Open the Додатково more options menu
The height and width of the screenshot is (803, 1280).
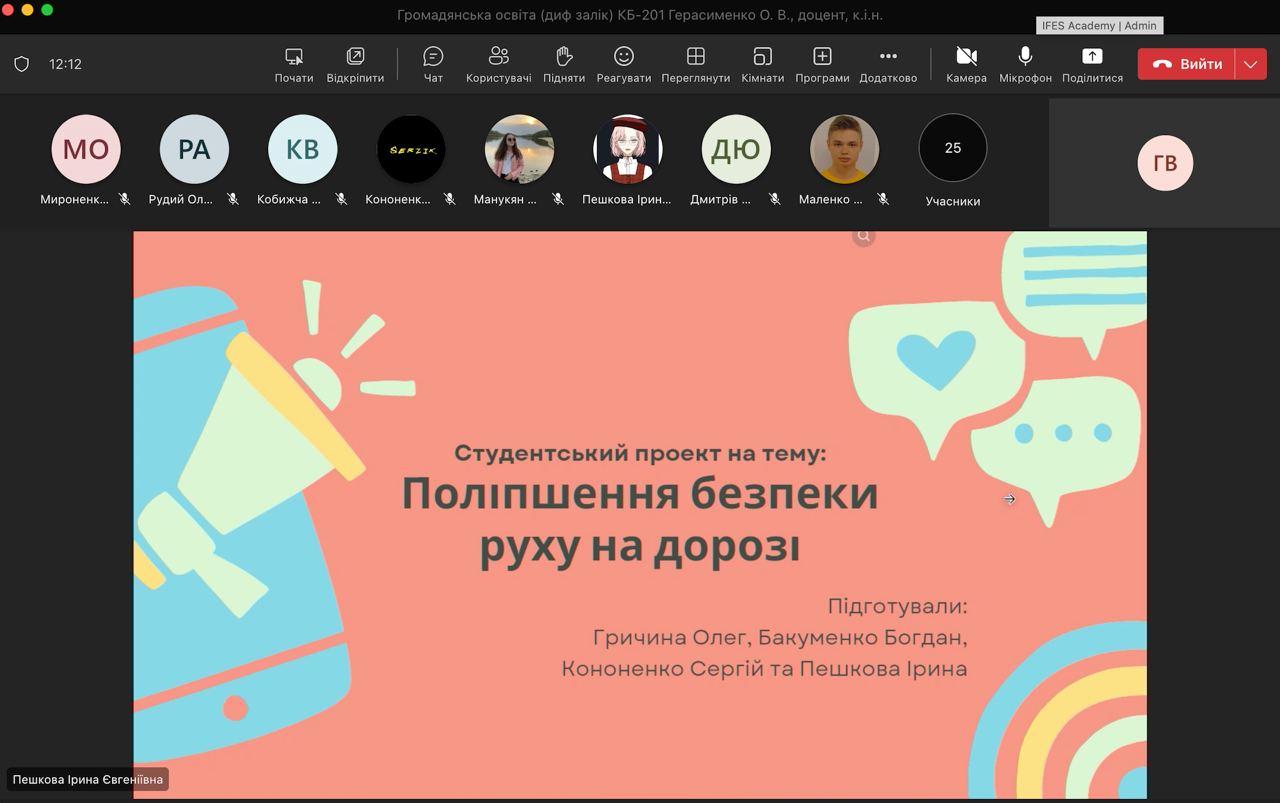pos(888,64)
